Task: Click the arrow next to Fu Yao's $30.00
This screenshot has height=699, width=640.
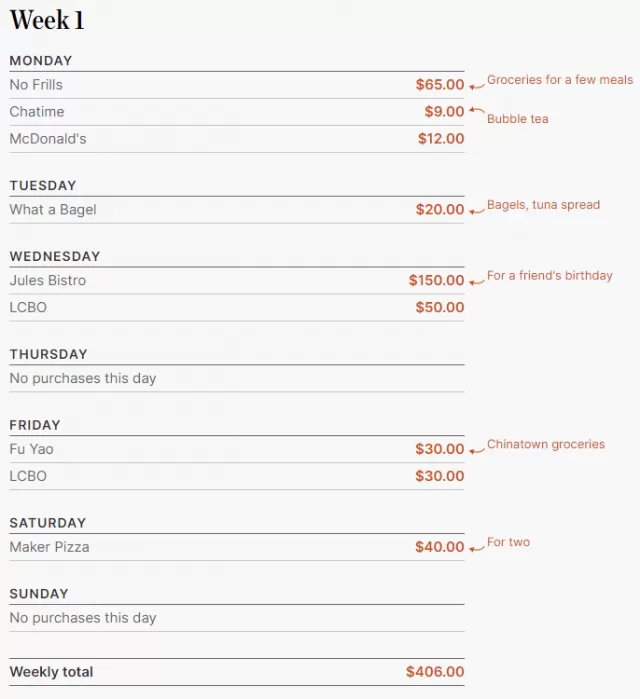Action: pos(477,451)
